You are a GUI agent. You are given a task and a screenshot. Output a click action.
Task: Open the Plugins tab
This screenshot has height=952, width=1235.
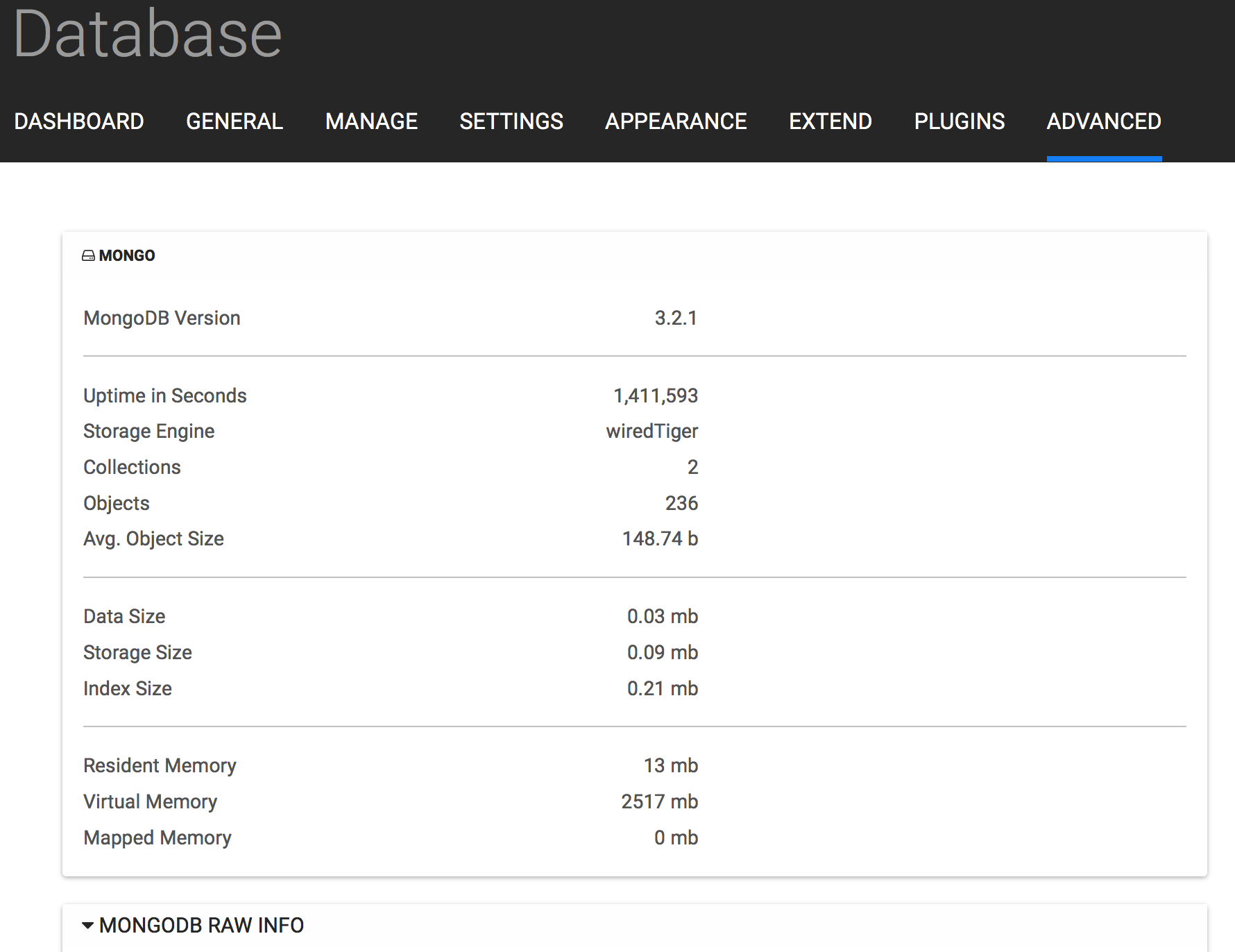point(960,121)
